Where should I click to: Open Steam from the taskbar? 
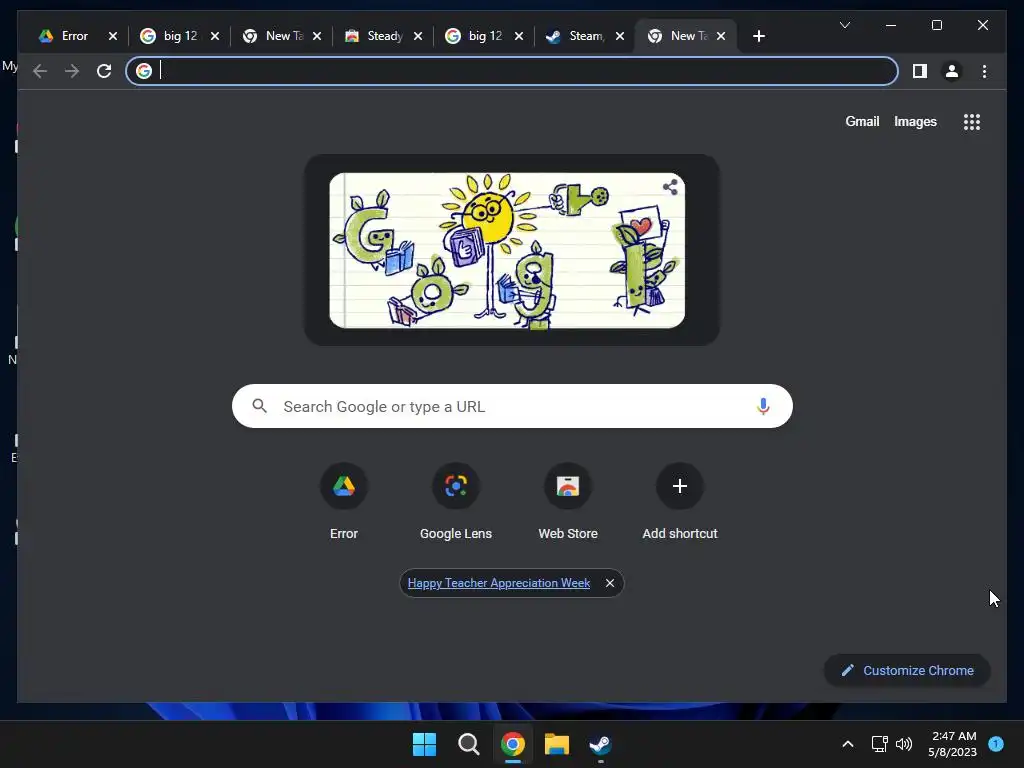tap(601, 744)
